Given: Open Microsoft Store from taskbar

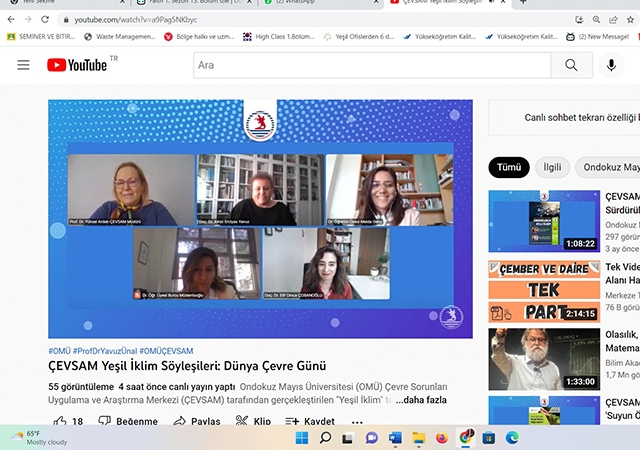Looking at the screenshot, I should click(x=489, y=438).
